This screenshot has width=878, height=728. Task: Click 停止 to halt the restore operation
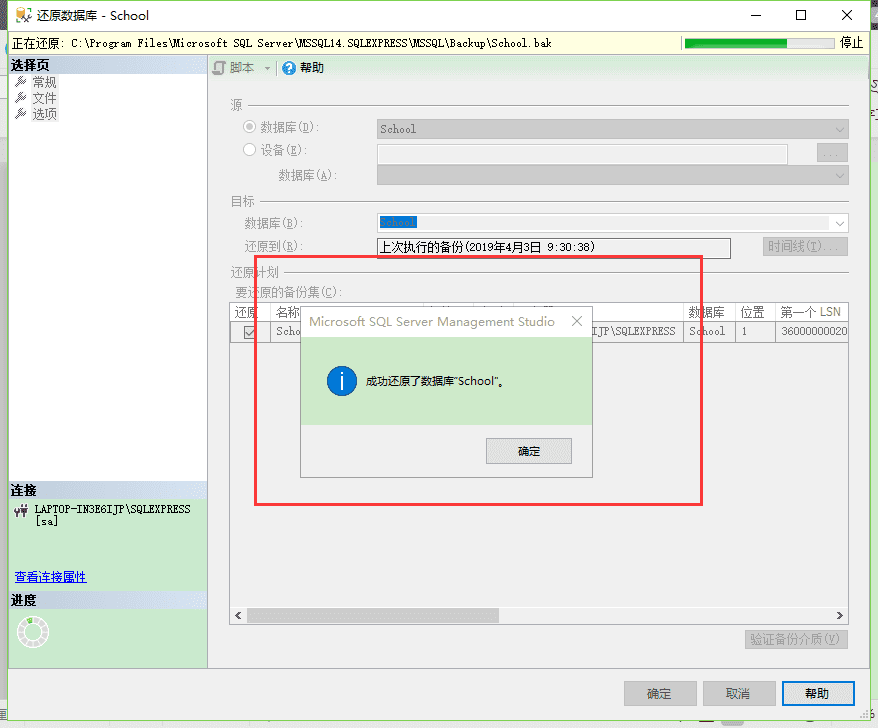853,43
